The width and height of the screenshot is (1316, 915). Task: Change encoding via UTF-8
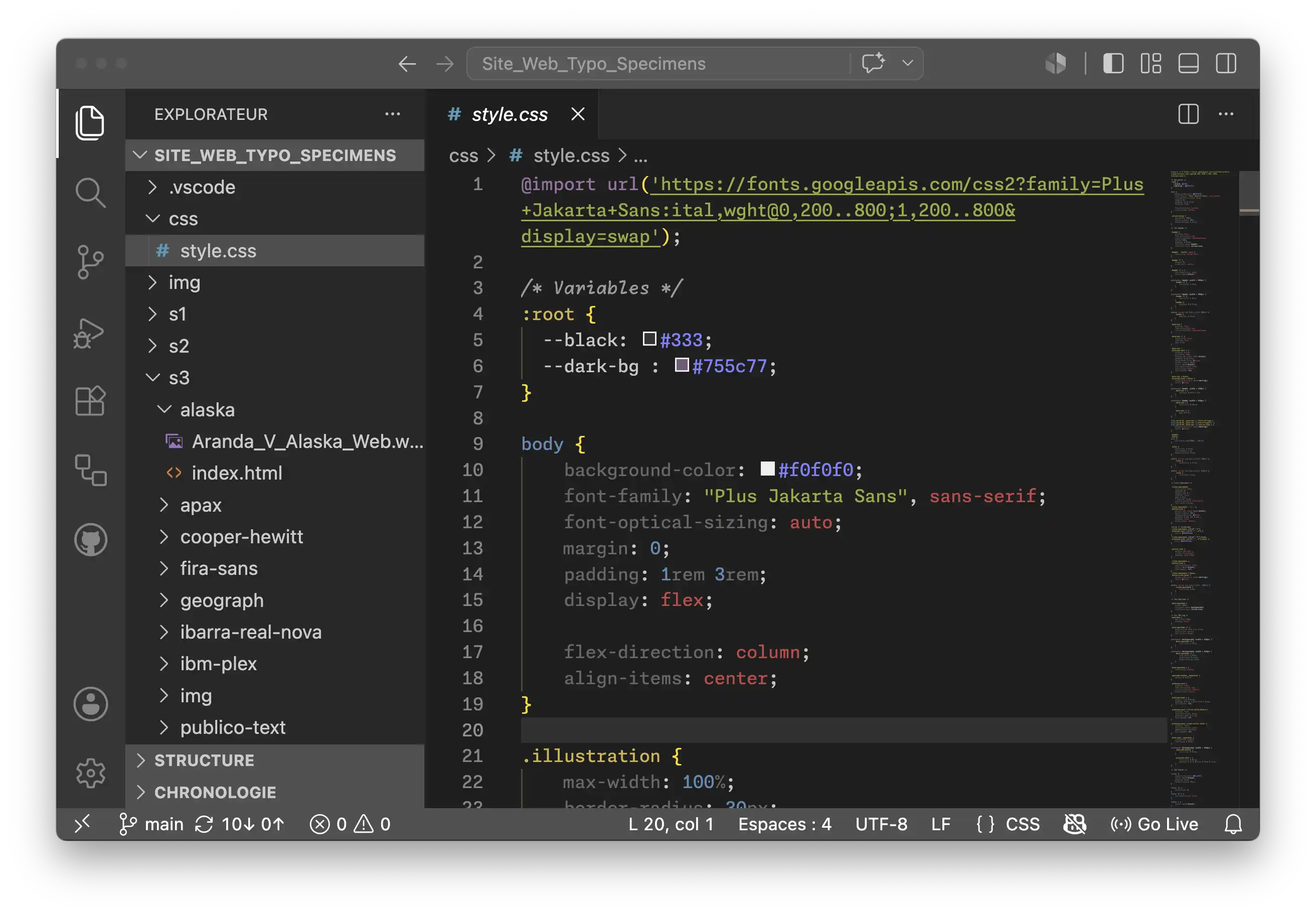(x=881, y=824)
